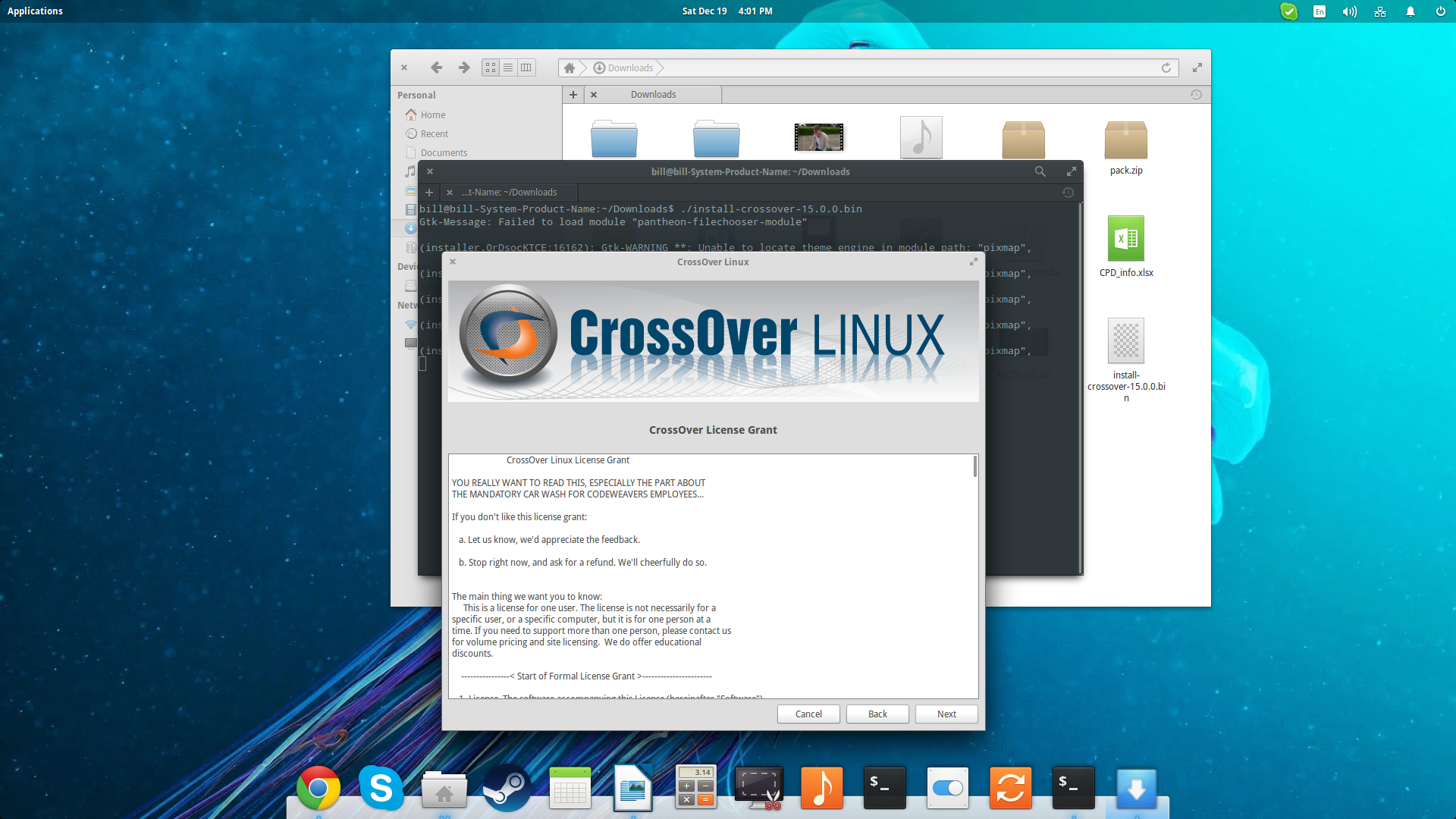Image resolution: width=1456 pixels, height=819 pixels.
Task: Click the green checkmark tray indicator
Action: pos(1289,11)
